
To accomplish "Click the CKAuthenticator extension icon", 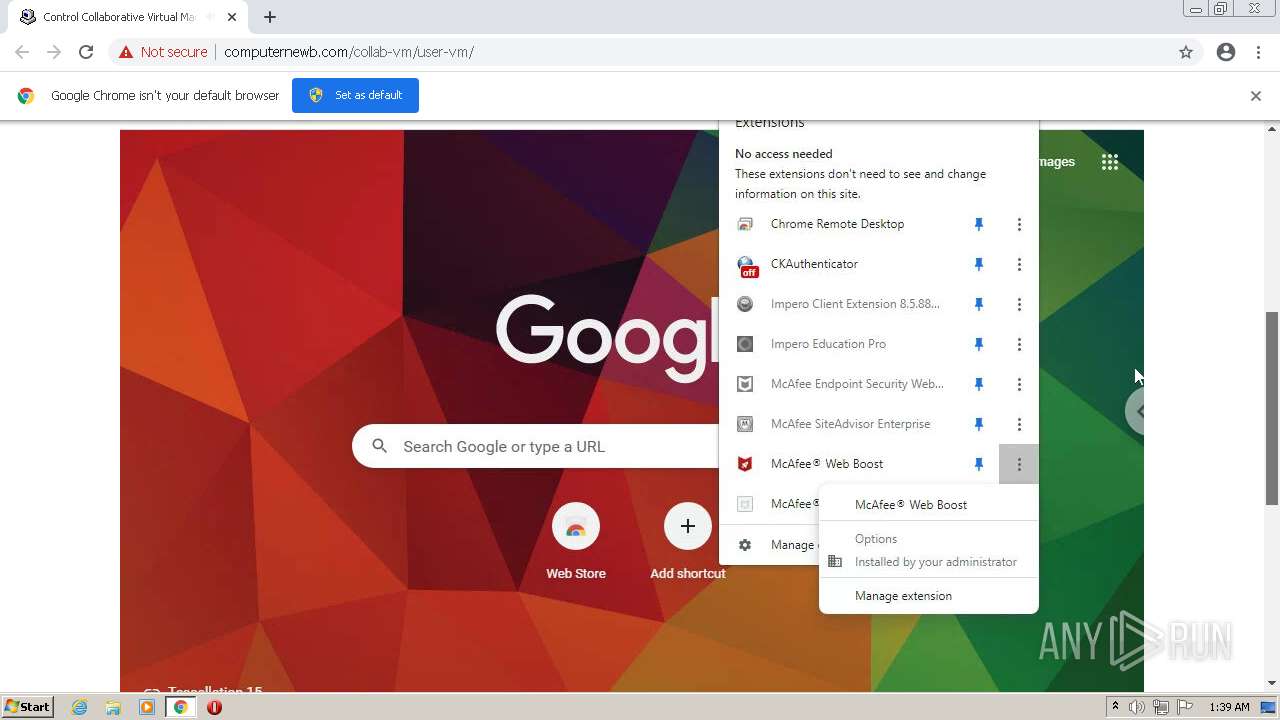I will coord(746,265).
